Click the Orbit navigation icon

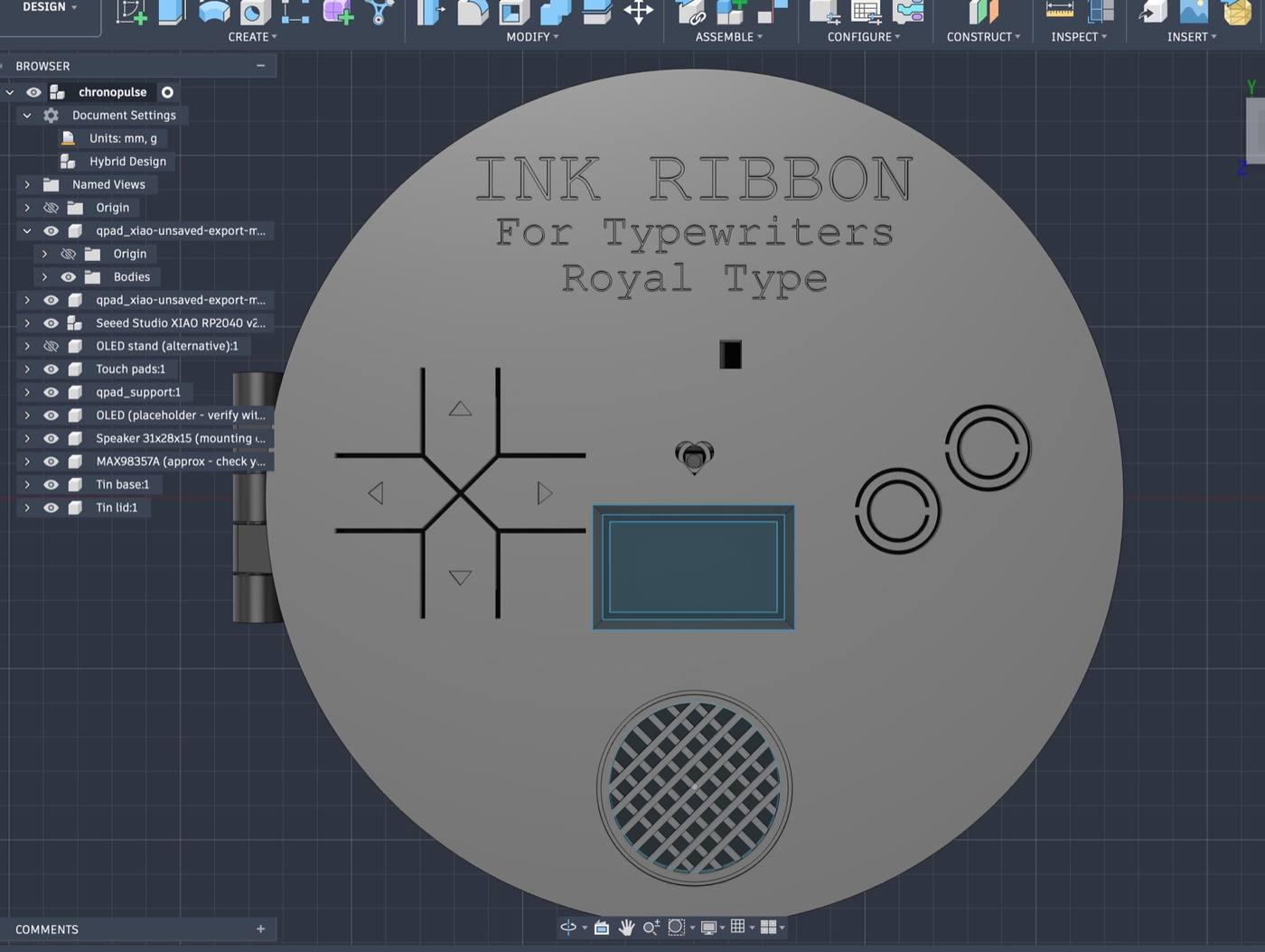click(x=568, y=927)
